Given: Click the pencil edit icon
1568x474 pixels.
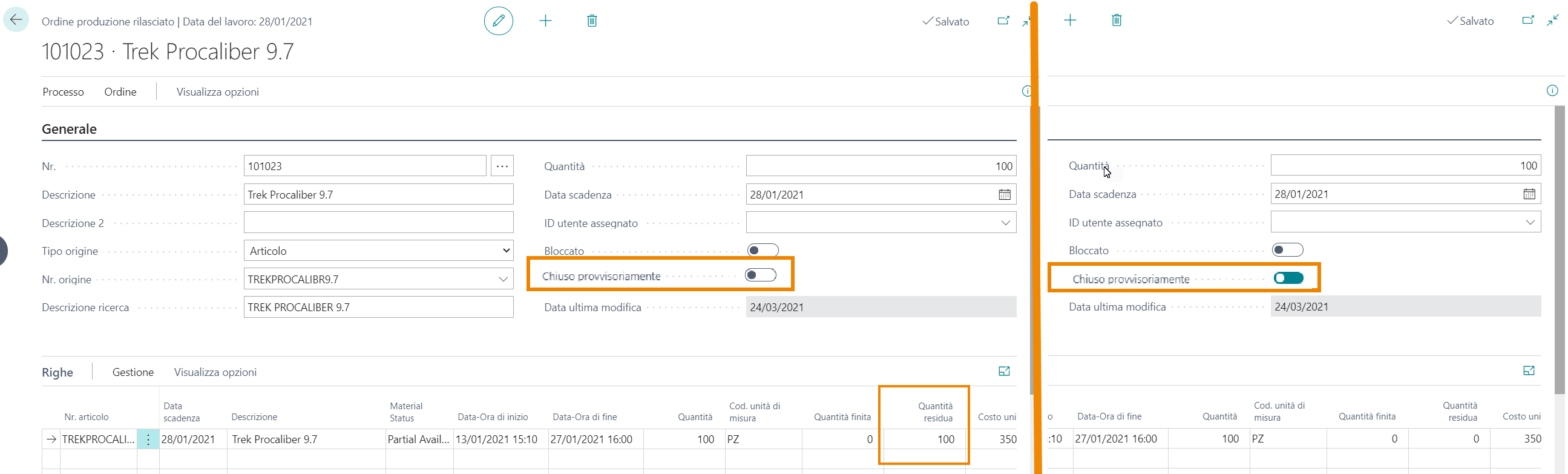Looking at the screenshot, I should pos(498,21).
